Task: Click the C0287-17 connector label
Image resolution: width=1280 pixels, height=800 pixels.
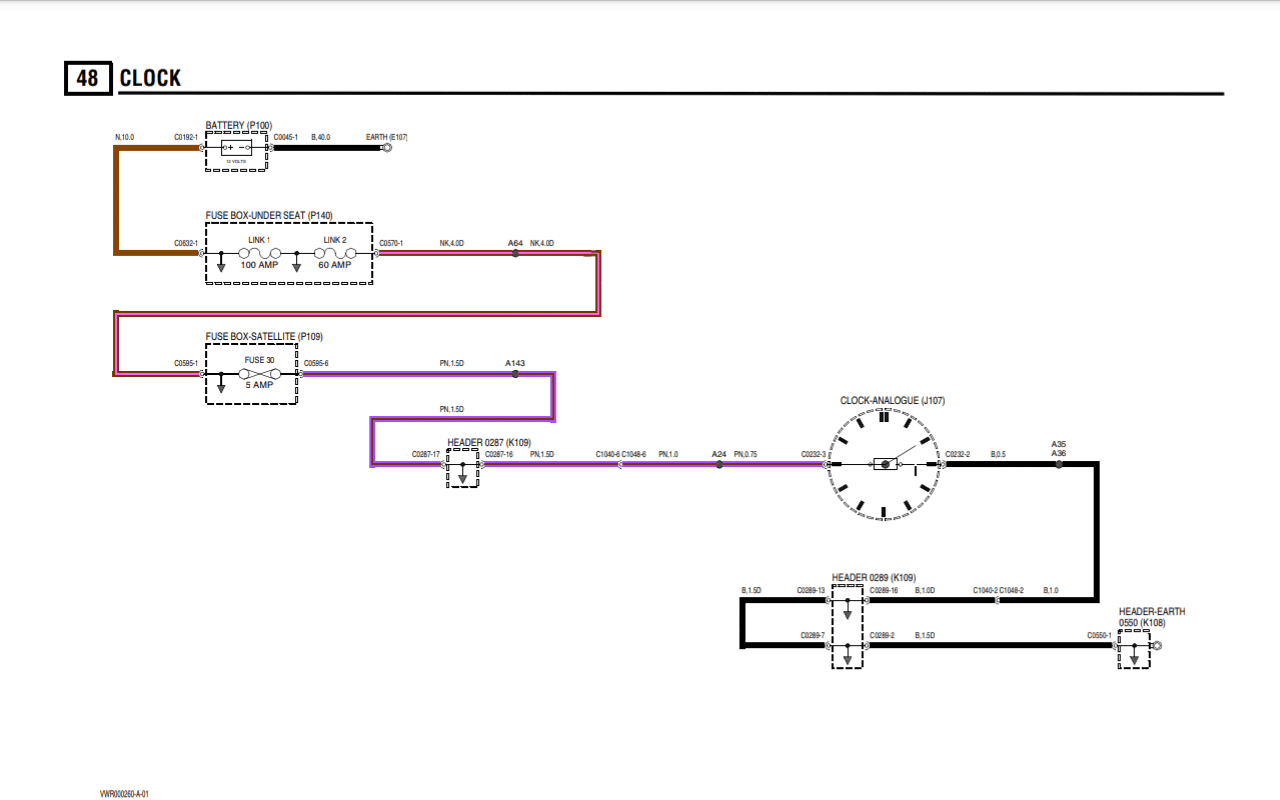Action: [426, 454]
